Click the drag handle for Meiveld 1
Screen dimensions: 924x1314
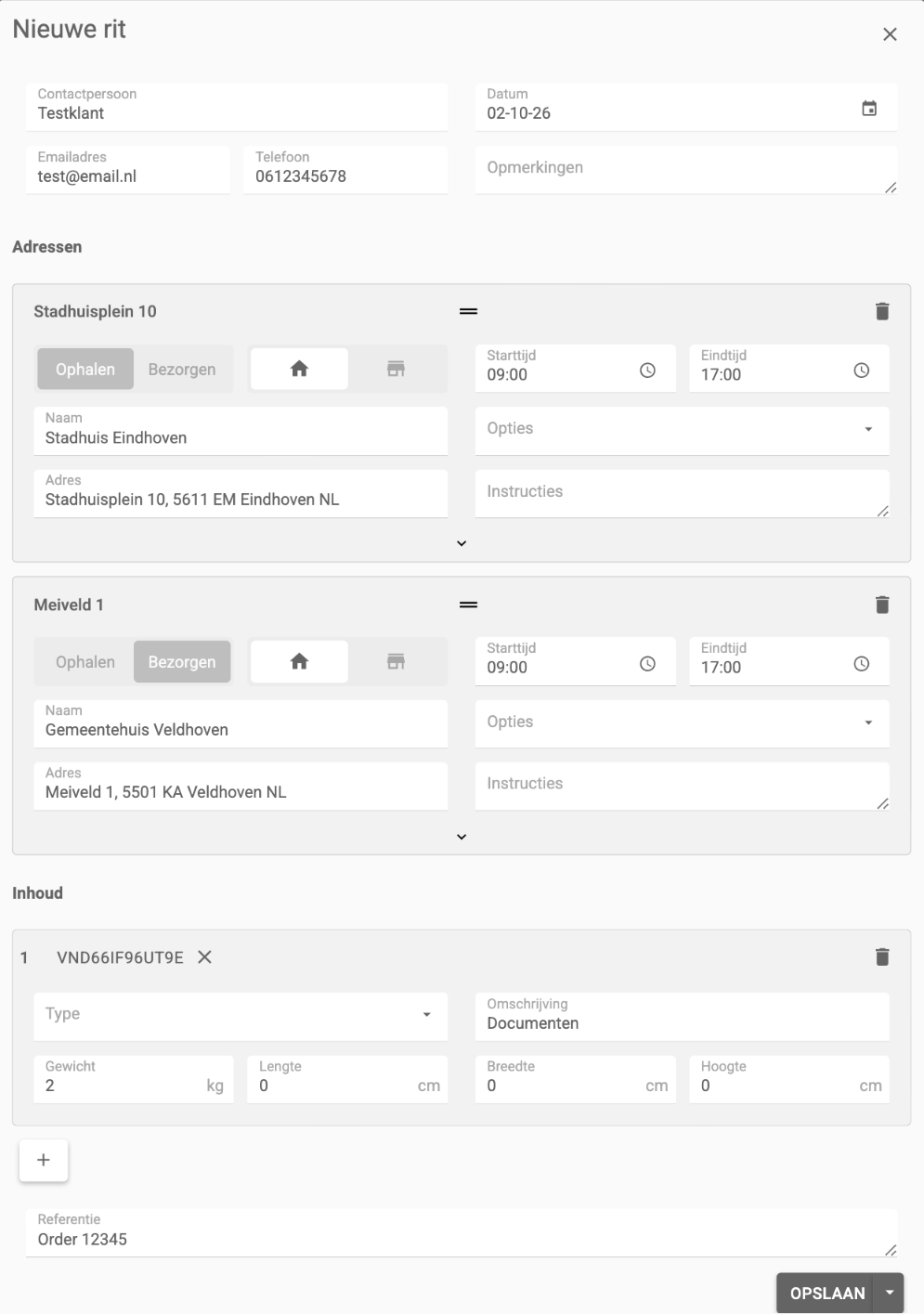pos(468,605)
